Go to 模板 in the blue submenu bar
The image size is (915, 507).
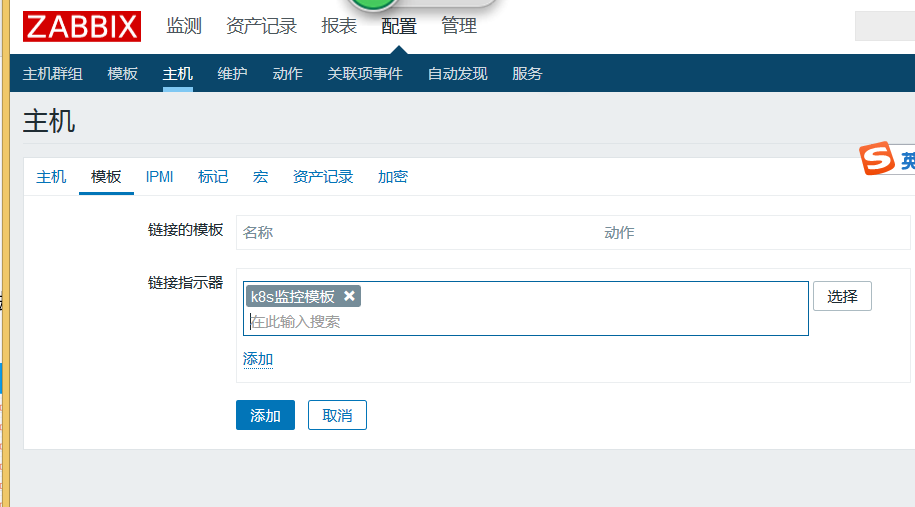pyautogui.click(x=123, y=74)
